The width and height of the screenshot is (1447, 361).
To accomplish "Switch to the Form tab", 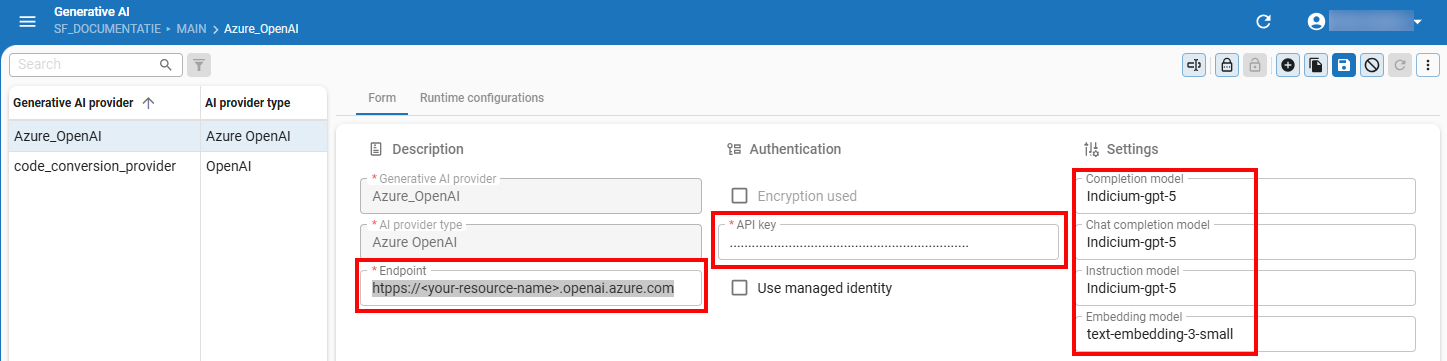I will coord(382,98).
